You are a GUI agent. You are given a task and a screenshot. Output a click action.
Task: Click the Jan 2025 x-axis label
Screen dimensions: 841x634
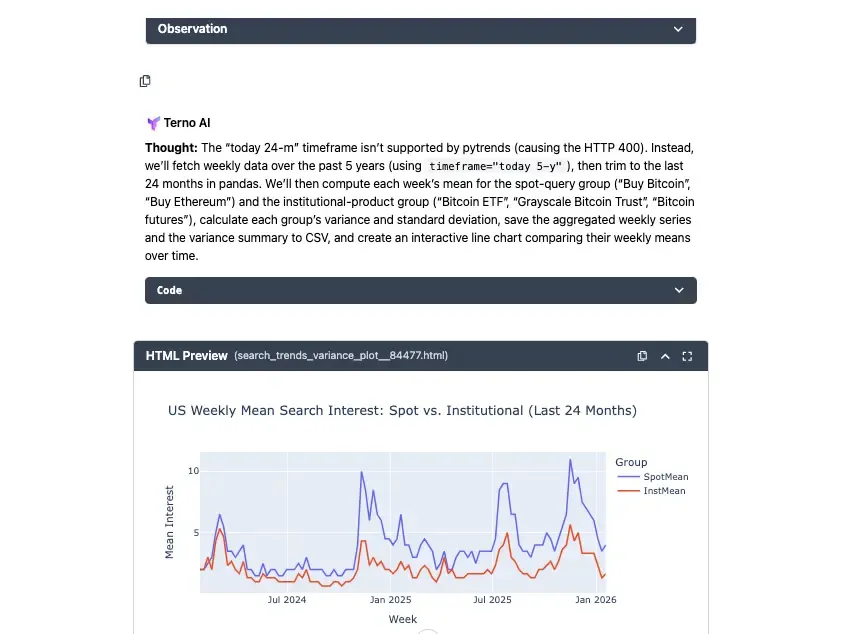(x=390, y=601)
